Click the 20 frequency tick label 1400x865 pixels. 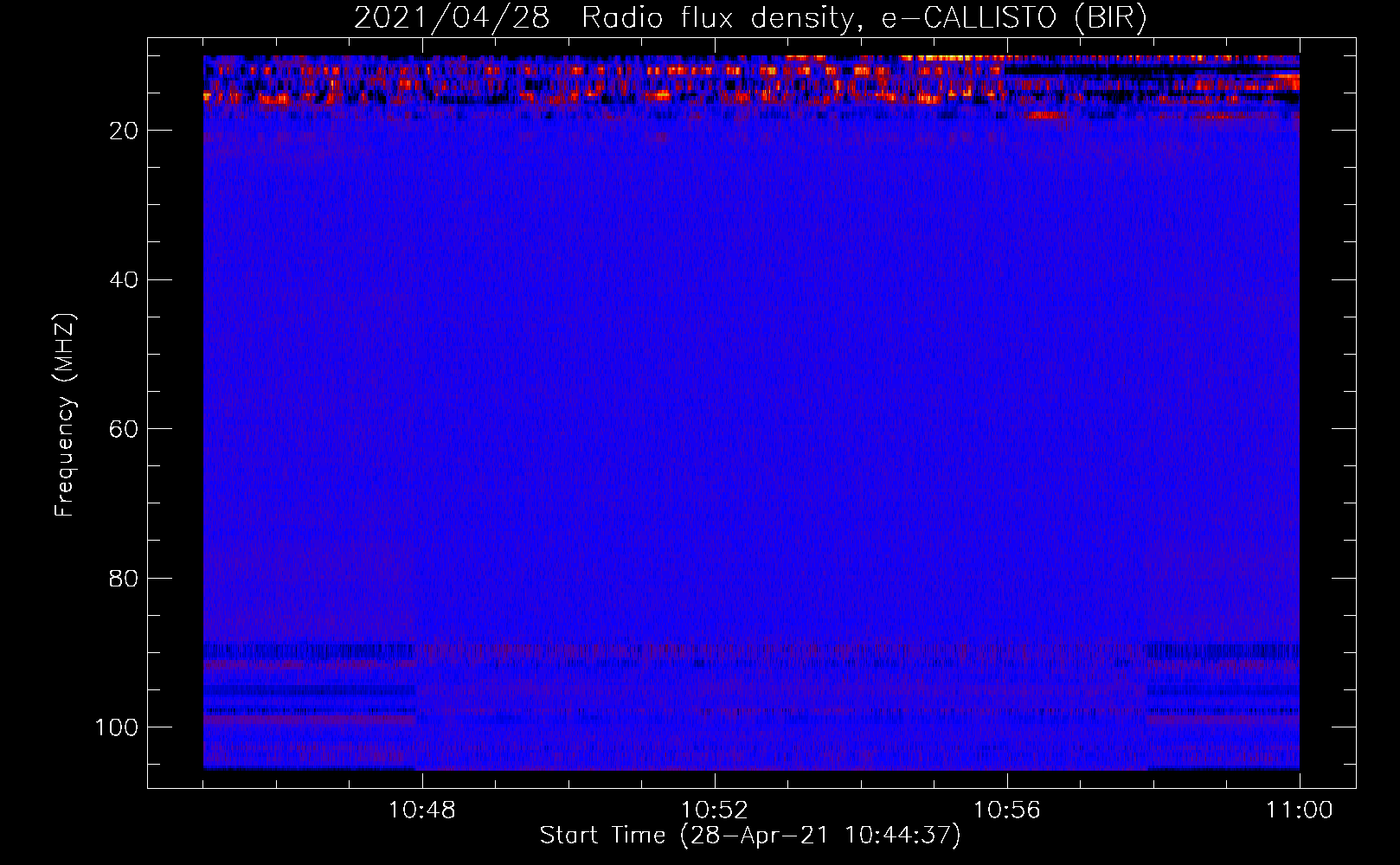pyautogui.click(x=125, y=131)
